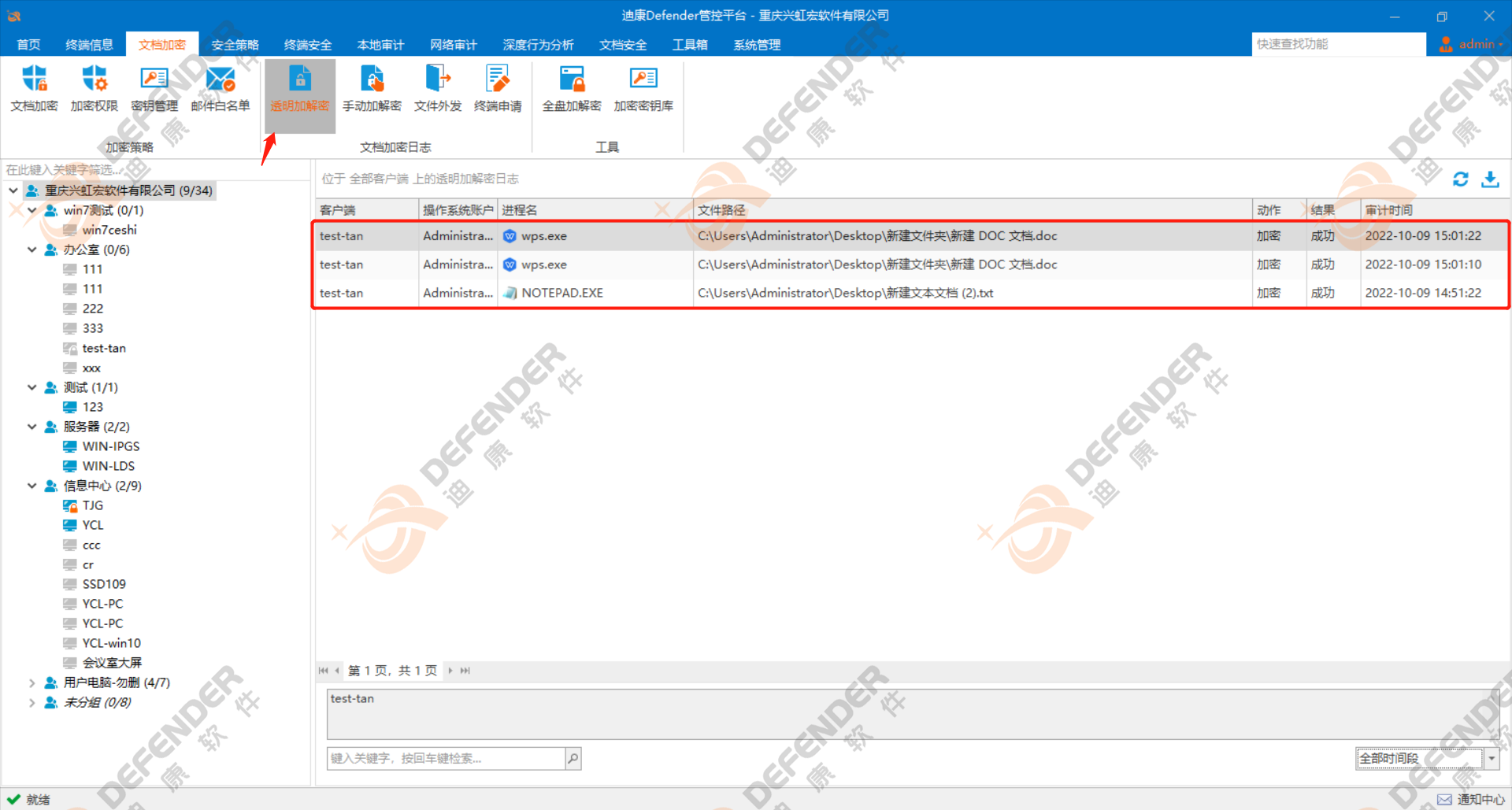Switch to the 首页 tab

coord(28,45)
